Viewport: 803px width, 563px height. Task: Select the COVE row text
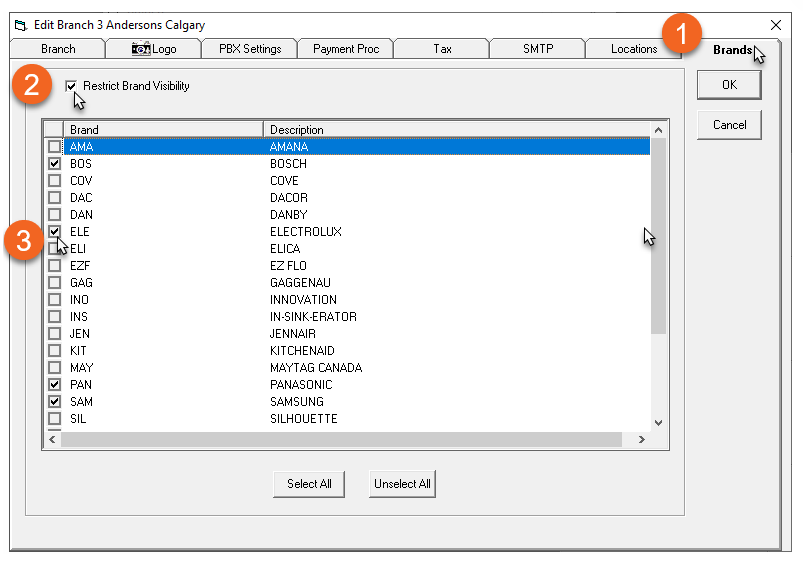point(284,180)
